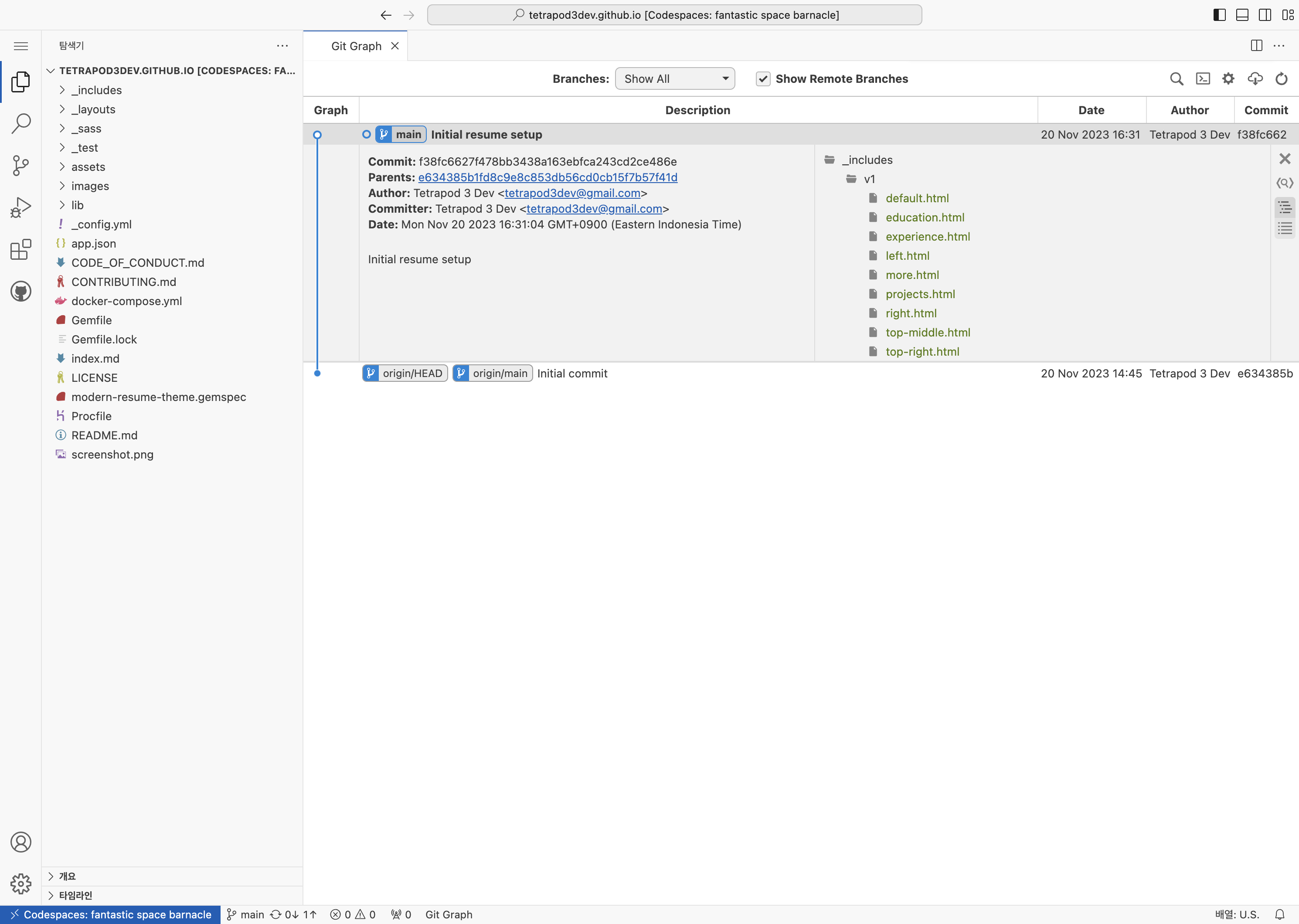The width and height of the screenshot is (1299, 924).
Task: Click the origin/main branch label
Action: tap(493, 373)
